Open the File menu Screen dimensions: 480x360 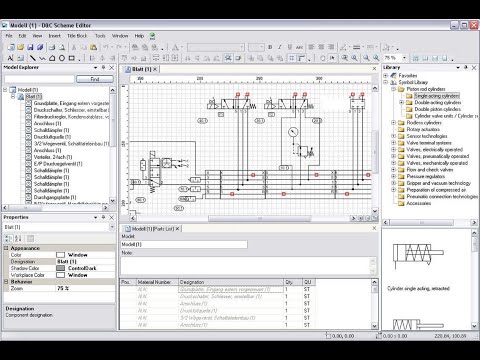pyautogui.click(x=9, y=36)
